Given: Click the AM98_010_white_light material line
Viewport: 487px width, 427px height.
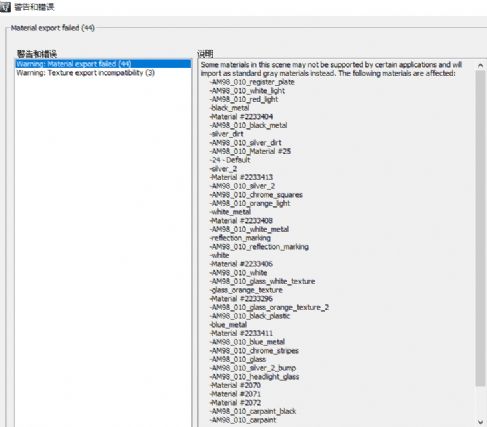Looking at the screenshot, I should 248,91.
